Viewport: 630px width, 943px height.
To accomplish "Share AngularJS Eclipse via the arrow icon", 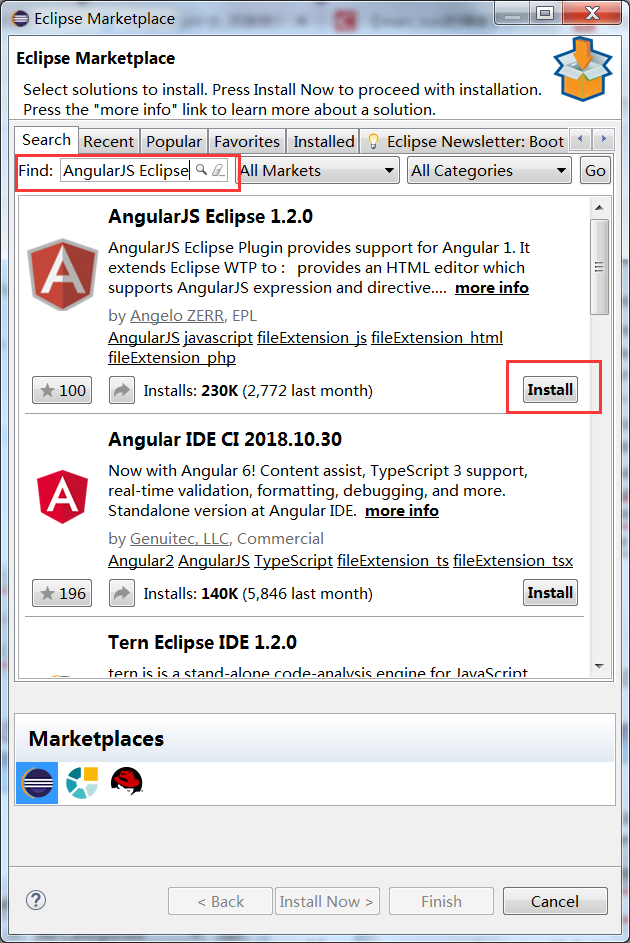I will tap(121, 390).
